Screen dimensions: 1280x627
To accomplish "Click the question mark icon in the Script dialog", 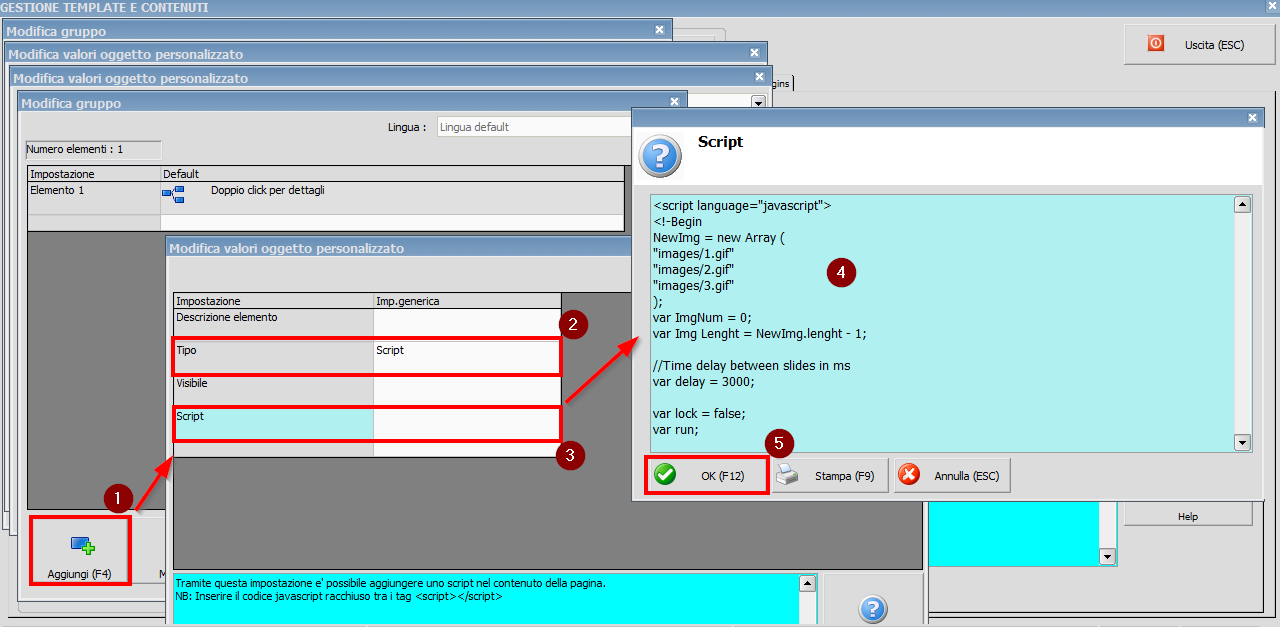I will [x=660, y=156].
